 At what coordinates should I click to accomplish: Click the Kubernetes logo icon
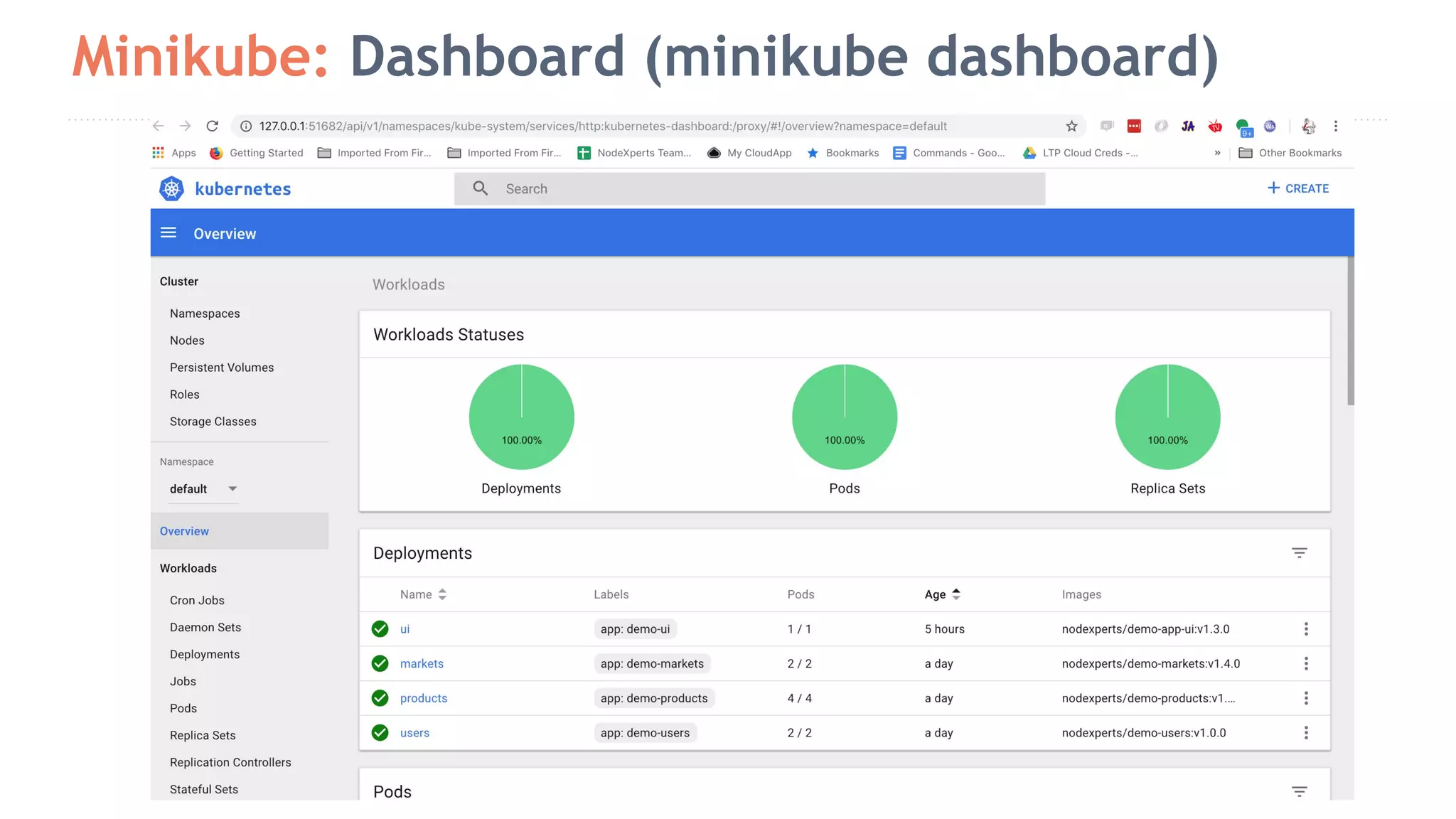click(171, 189)
